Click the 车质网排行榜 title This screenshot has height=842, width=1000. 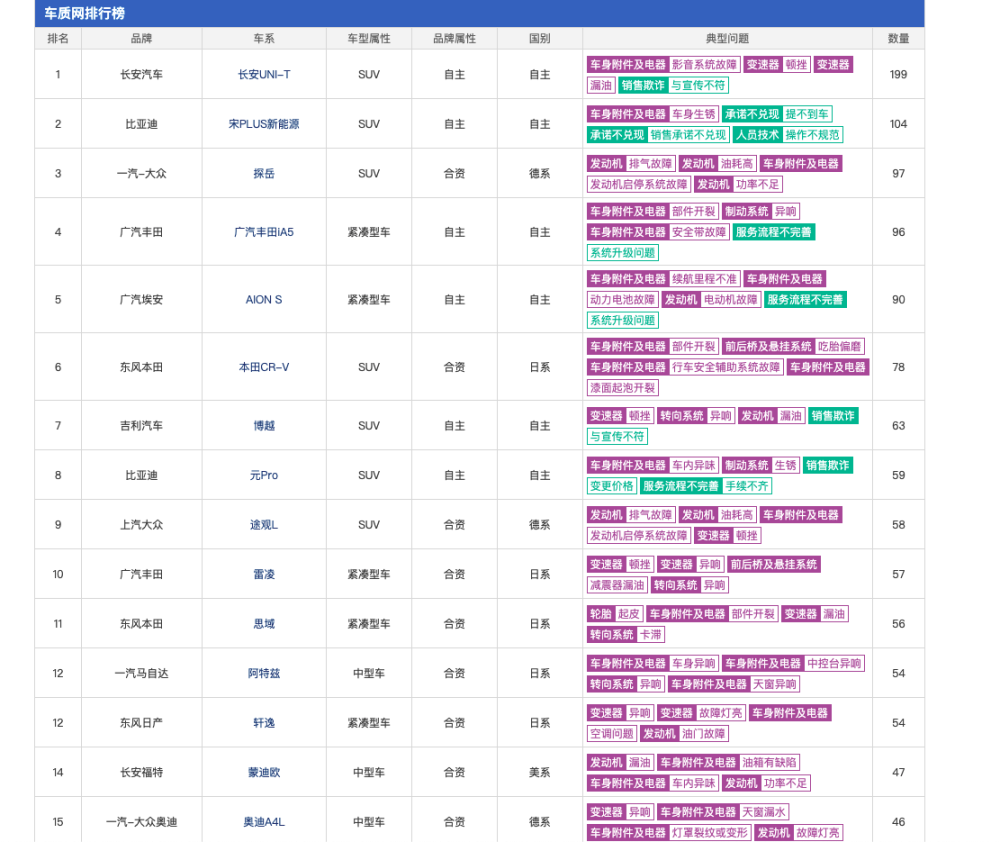point(85,13)
